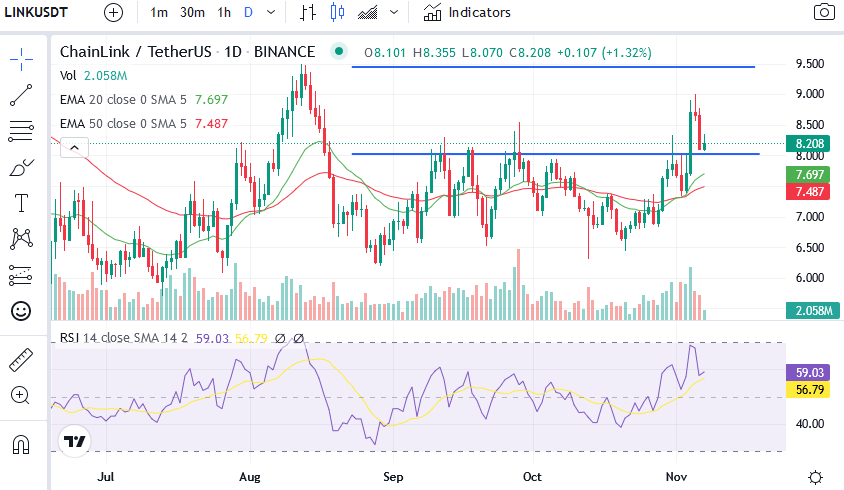Select the trend line drawing tool

tap(22, 95)
